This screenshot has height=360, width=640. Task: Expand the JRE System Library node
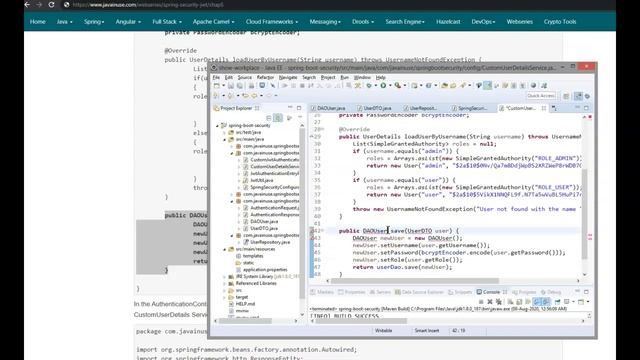[x=224, y=277]
